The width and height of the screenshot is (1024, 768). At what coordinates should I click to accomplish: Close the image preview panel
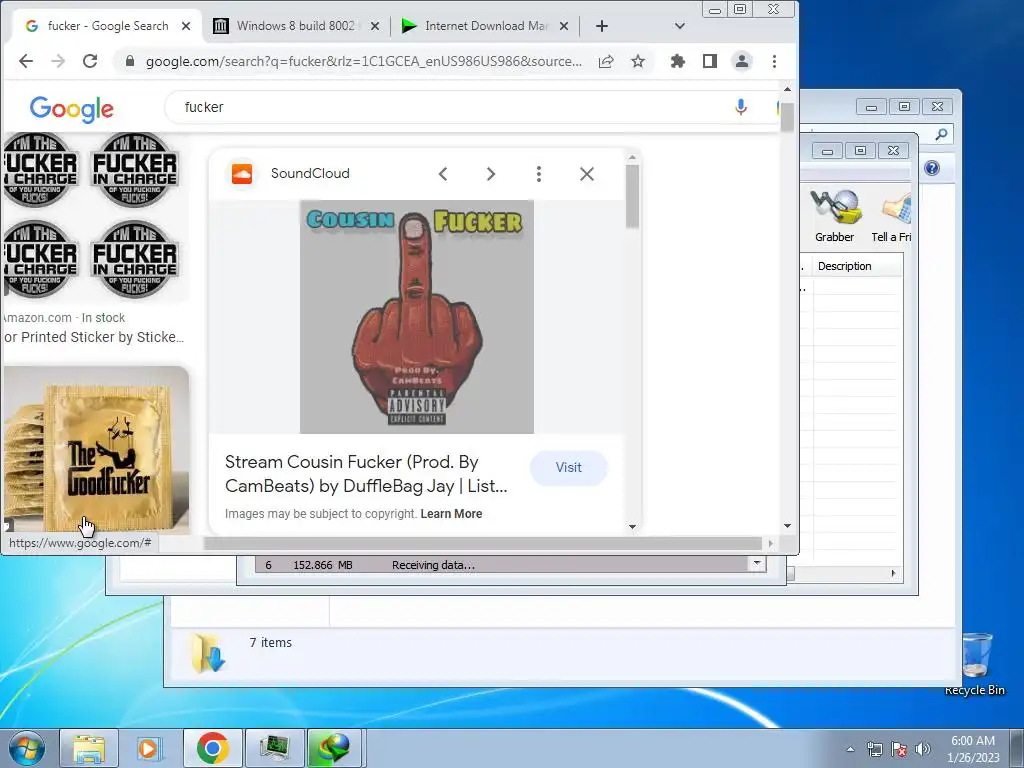586,174
